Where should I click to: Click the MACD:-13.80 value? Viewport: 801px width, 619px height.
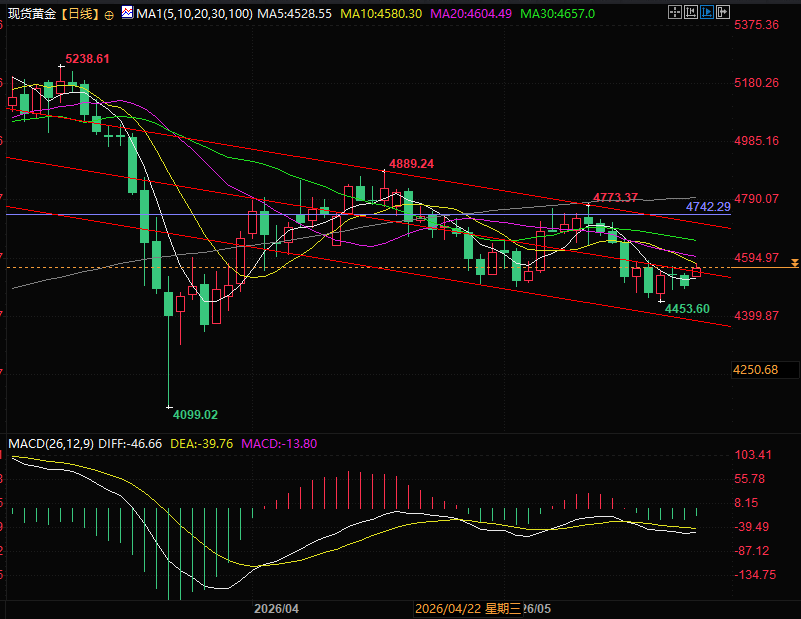click(279, 444)
